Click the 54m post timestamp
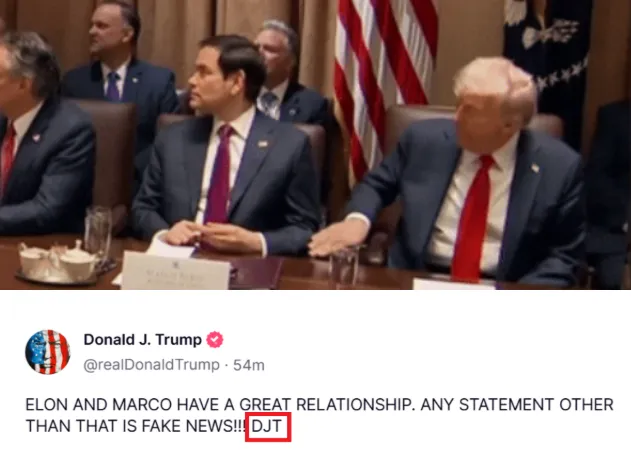Image resolution: width=631 pixels, height=457 pixels. tap(249, 365)
